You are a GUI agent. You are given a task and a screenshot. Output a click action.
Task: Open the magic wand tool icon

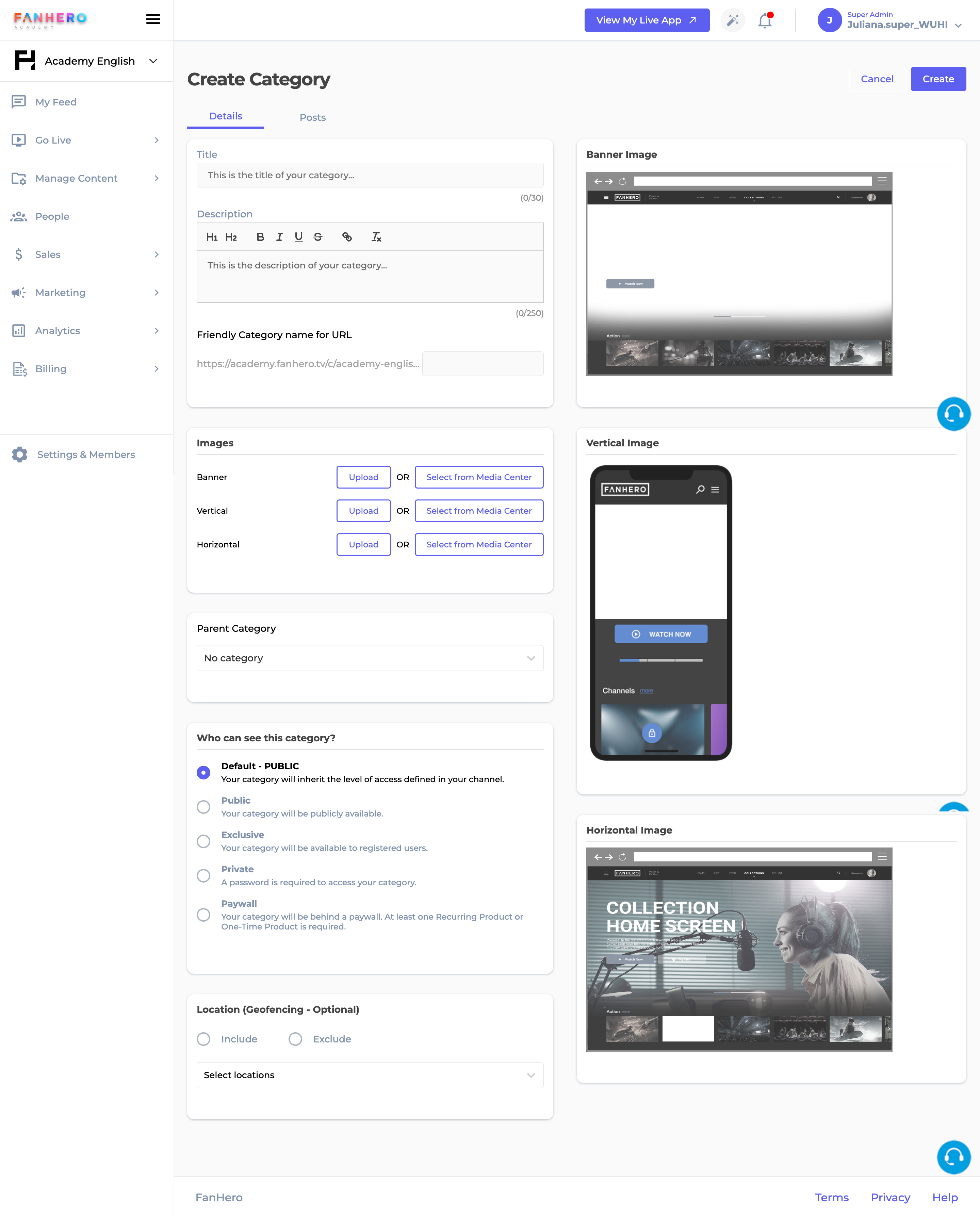733,20
